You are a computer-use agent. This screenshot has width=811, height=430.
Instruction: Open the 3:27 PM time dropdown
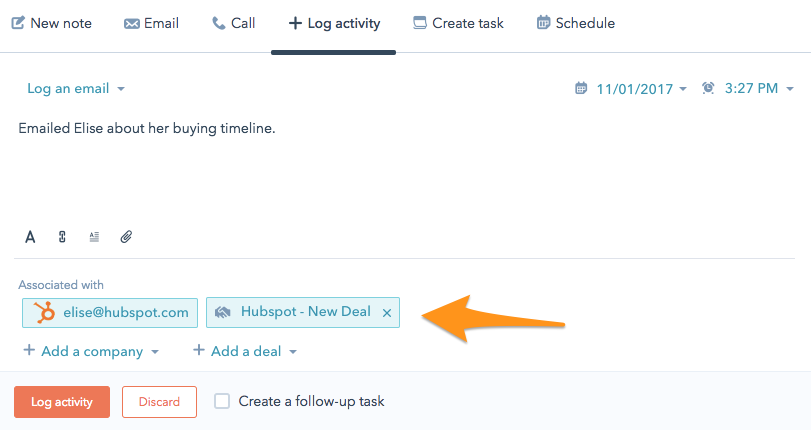tap(758, 88)
